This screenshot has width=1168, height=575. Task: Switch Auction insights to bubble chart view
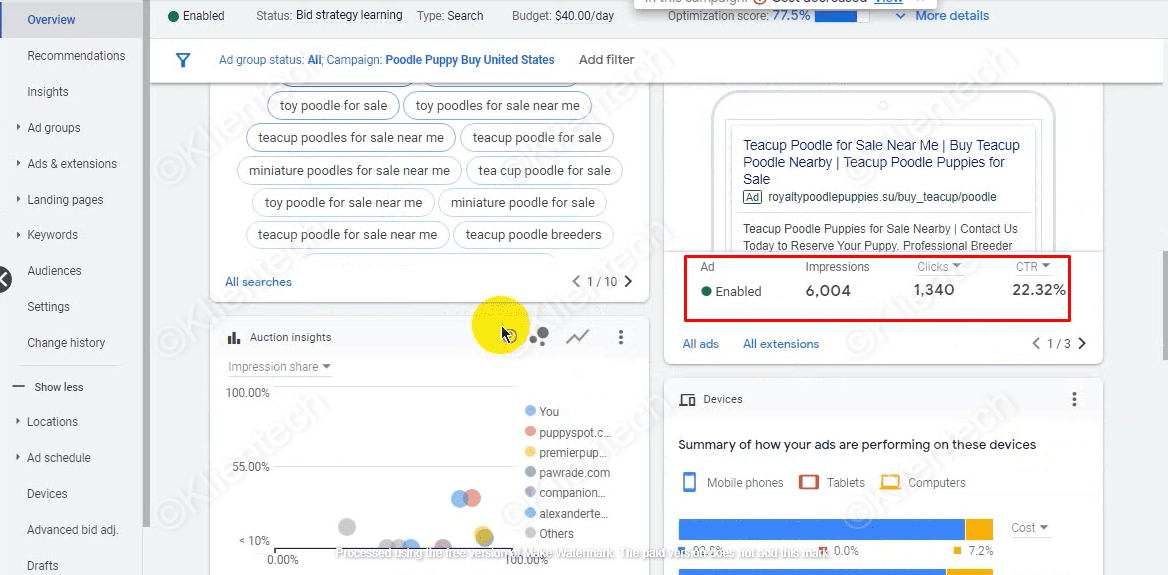tap(539, 337)
